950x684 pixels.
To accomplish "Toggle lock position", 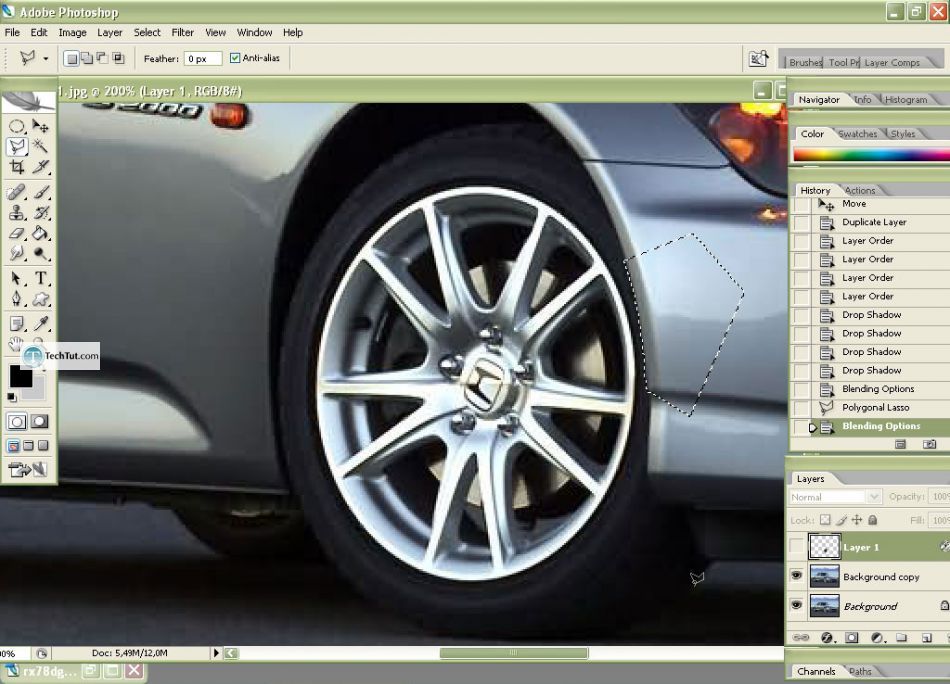I will coord(857,520).
